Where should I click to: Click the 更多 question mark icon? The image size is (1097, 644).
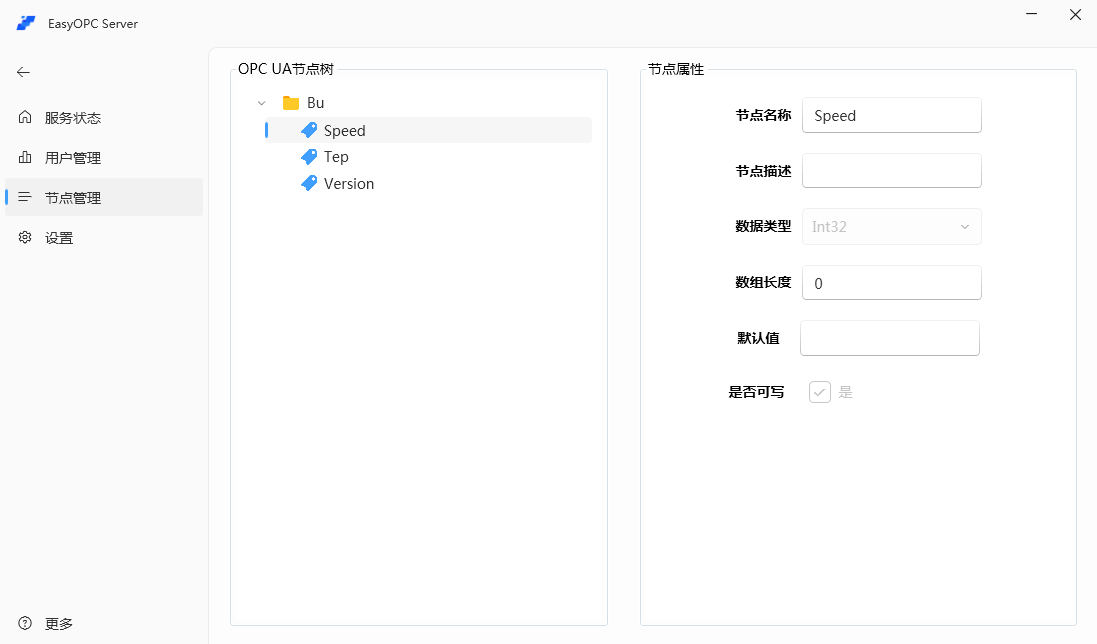coord(25,623)
